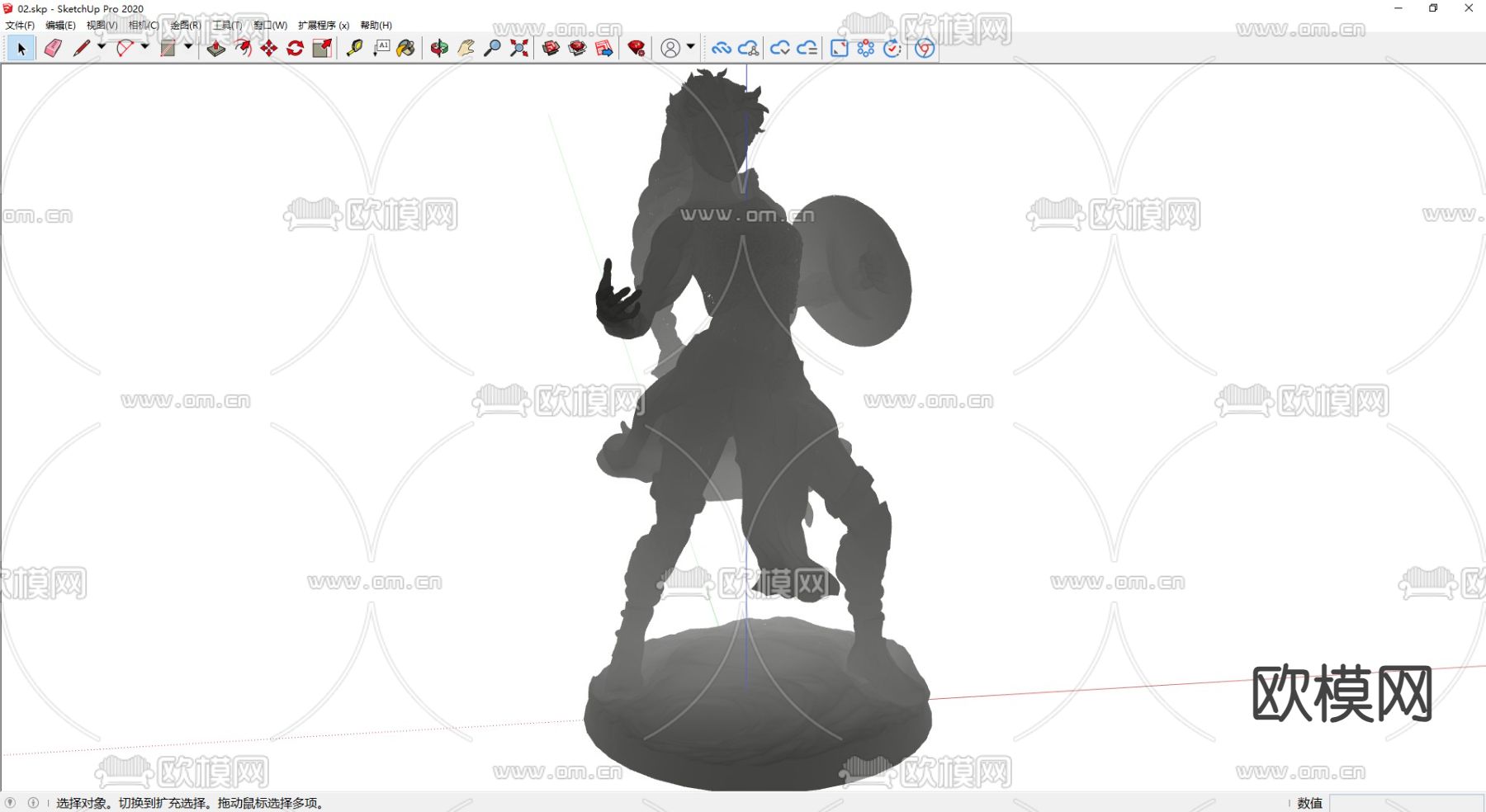1486x812 pixels.
Task: Pick the Tape Measure tool
Action: click(354, 49)
